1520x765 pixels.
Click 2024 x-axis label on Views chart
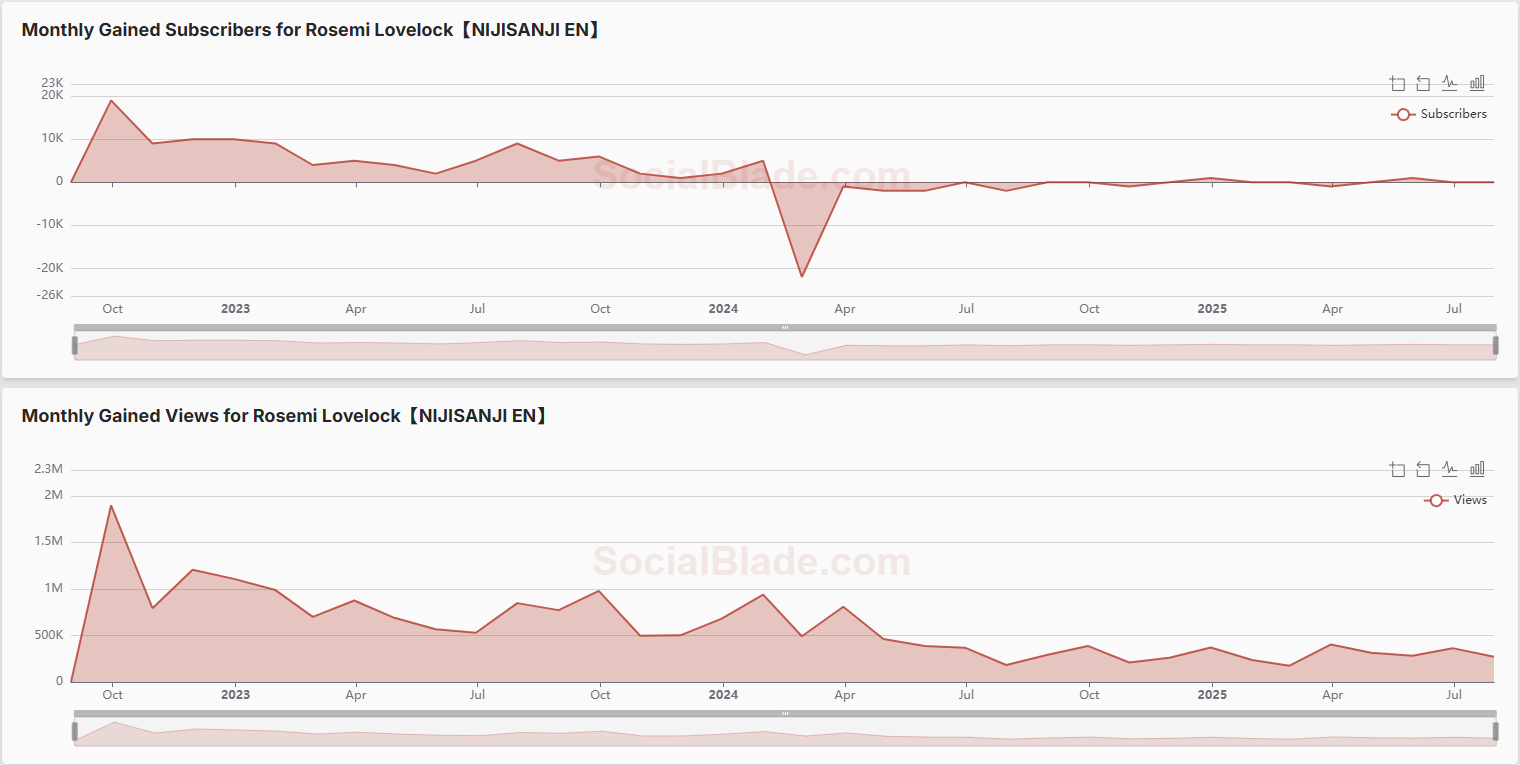point(723,695)
